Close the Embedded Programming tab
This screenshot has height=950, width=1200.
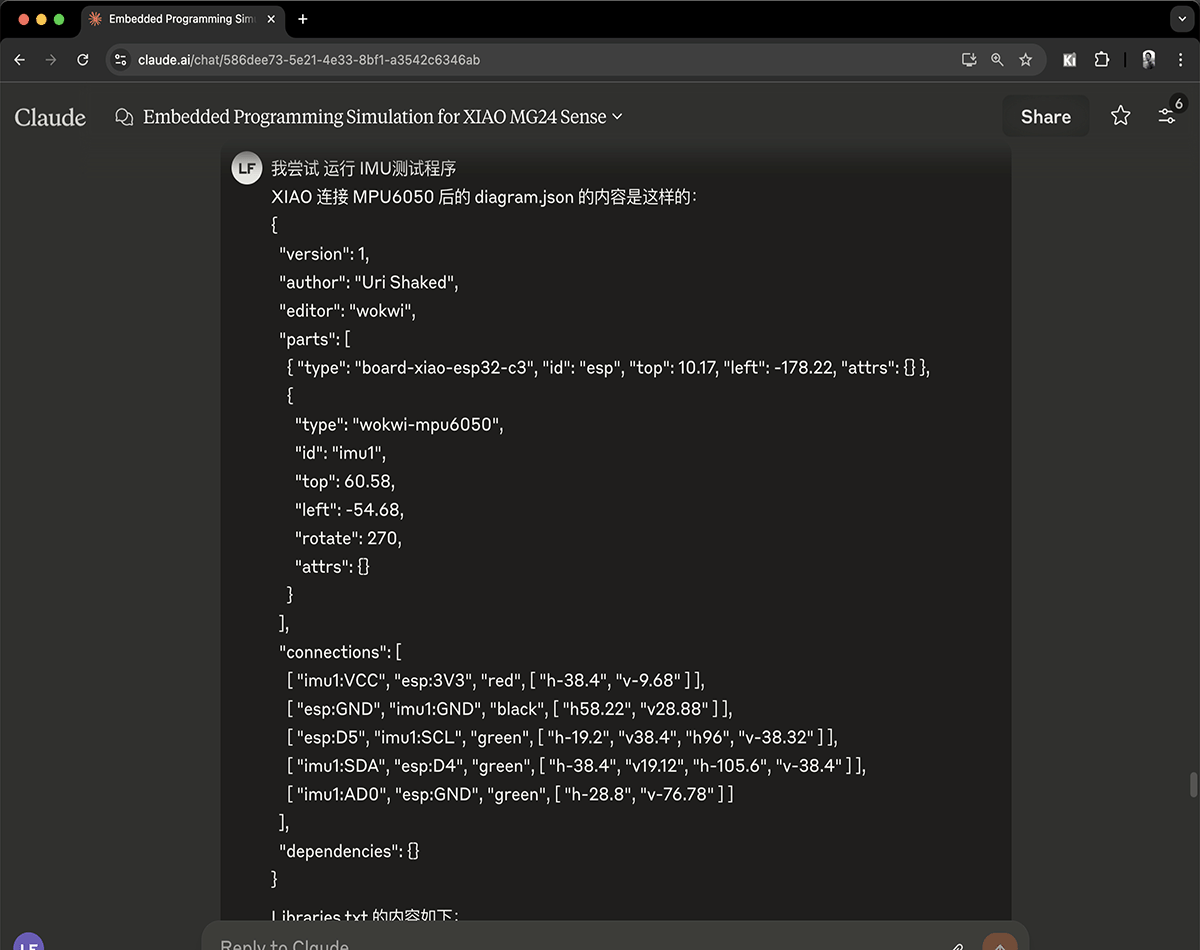(x=270, y=19)
